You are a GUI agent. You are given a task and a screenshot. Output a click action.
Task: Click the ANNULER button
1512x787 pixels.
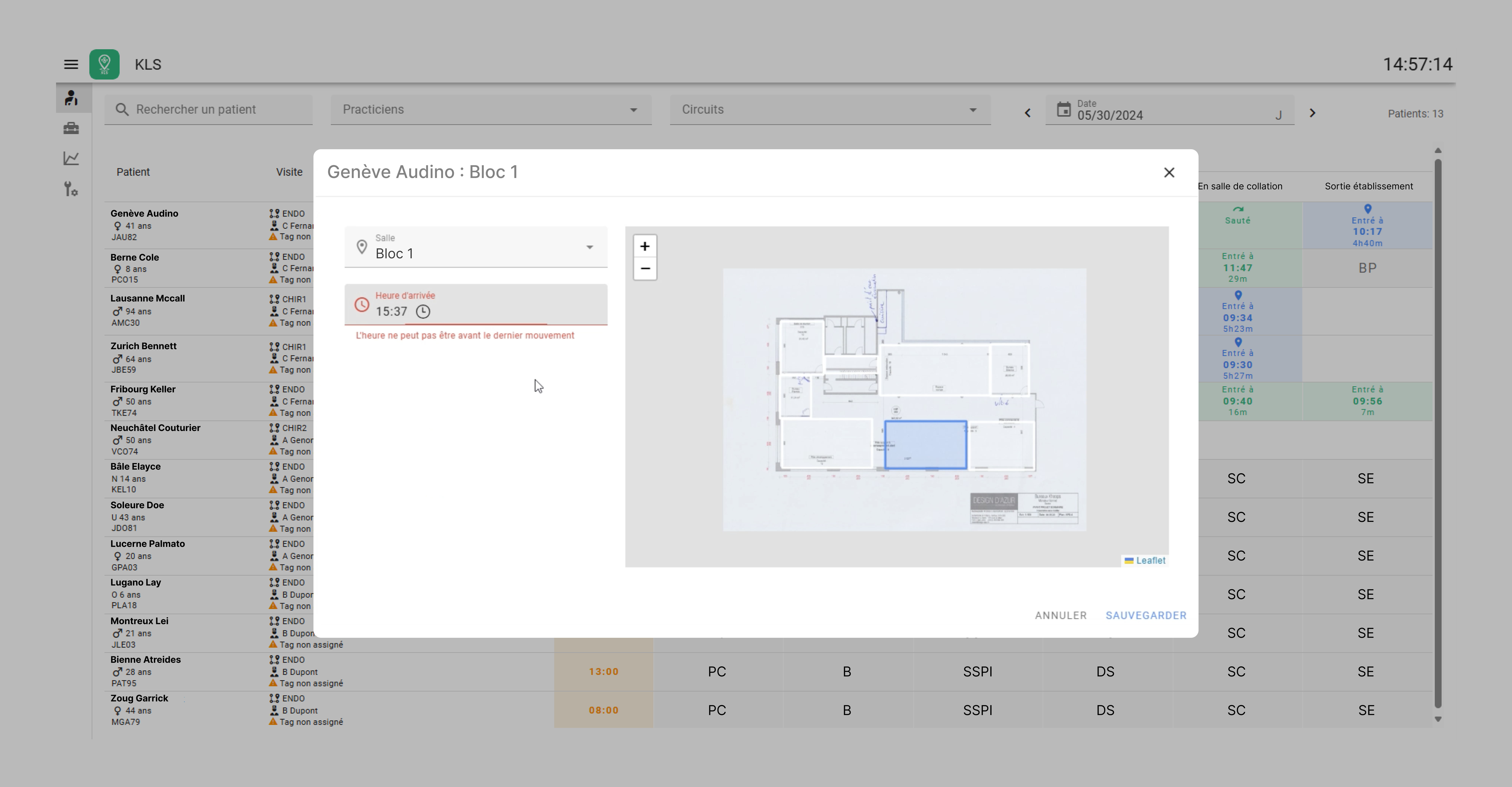(x=1061, y=615)
